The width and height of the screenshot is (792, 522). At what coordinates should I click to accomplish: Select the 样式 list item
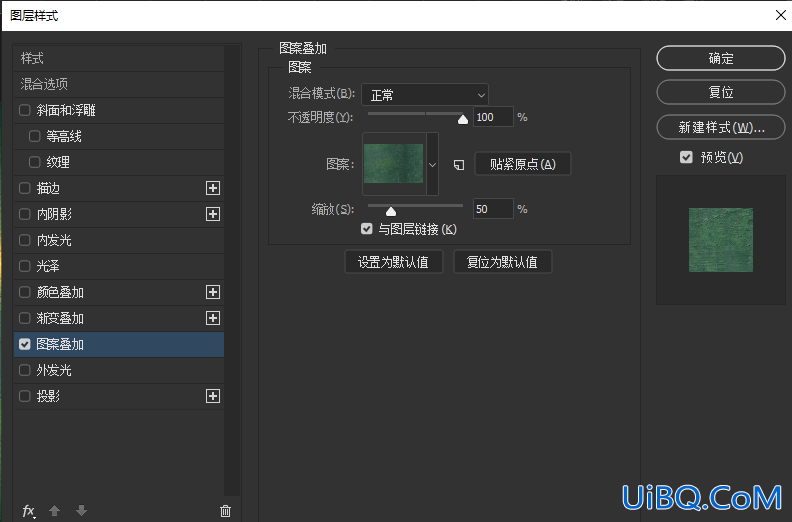[119, 59]
